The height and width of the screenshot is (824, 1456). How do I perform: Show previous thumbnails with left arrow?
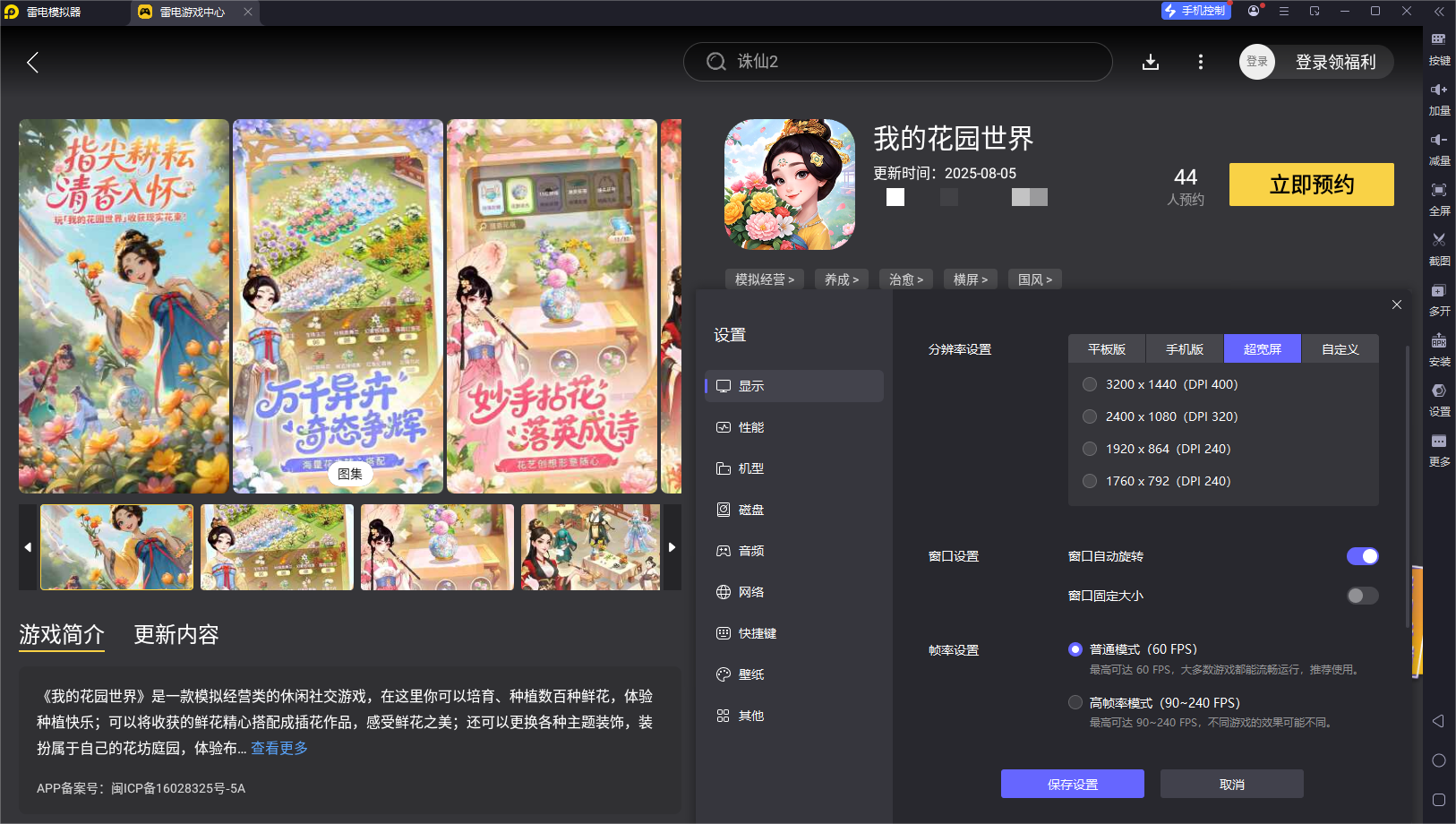(28, 547)
